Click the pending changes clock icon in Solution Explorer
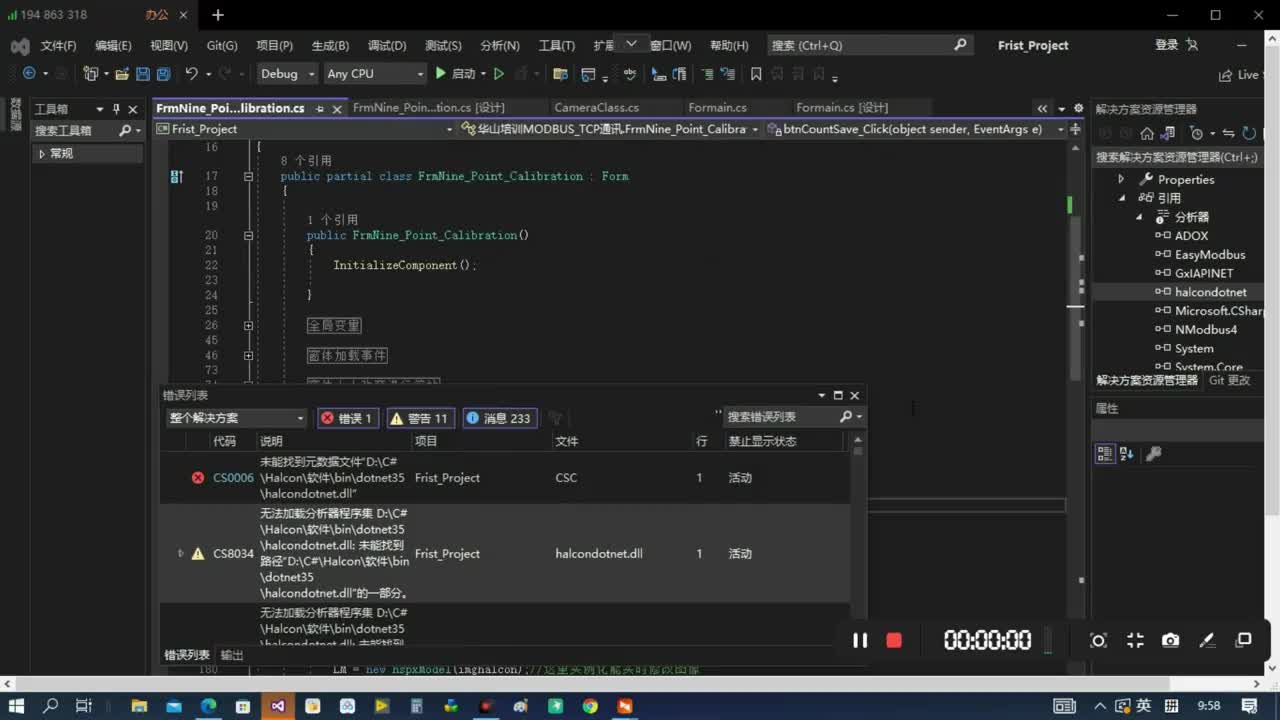 1197,133
